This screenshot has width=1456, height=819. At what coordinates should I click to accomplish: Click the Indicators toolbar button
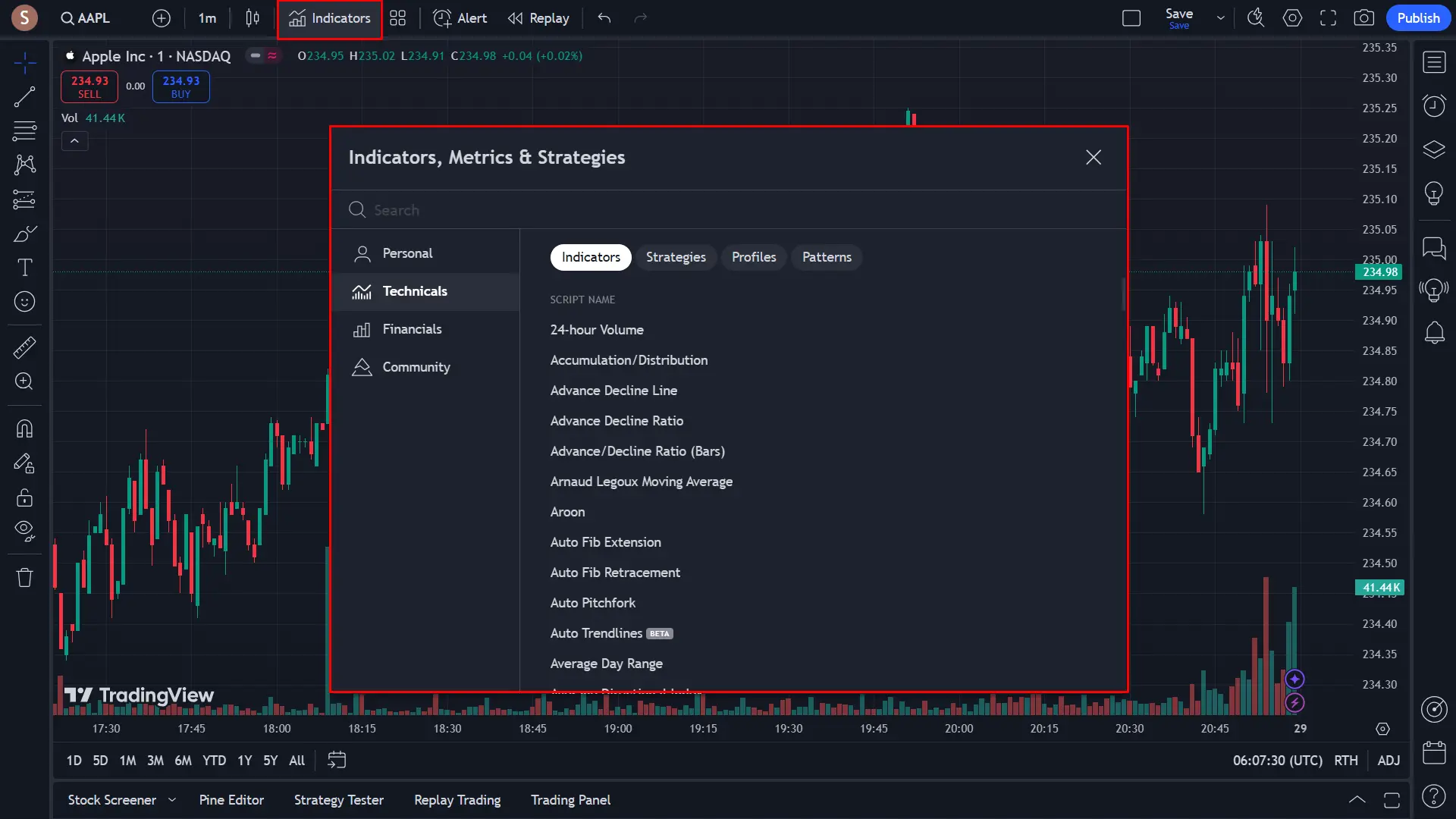pyautogui.click(x=330, y=18)
